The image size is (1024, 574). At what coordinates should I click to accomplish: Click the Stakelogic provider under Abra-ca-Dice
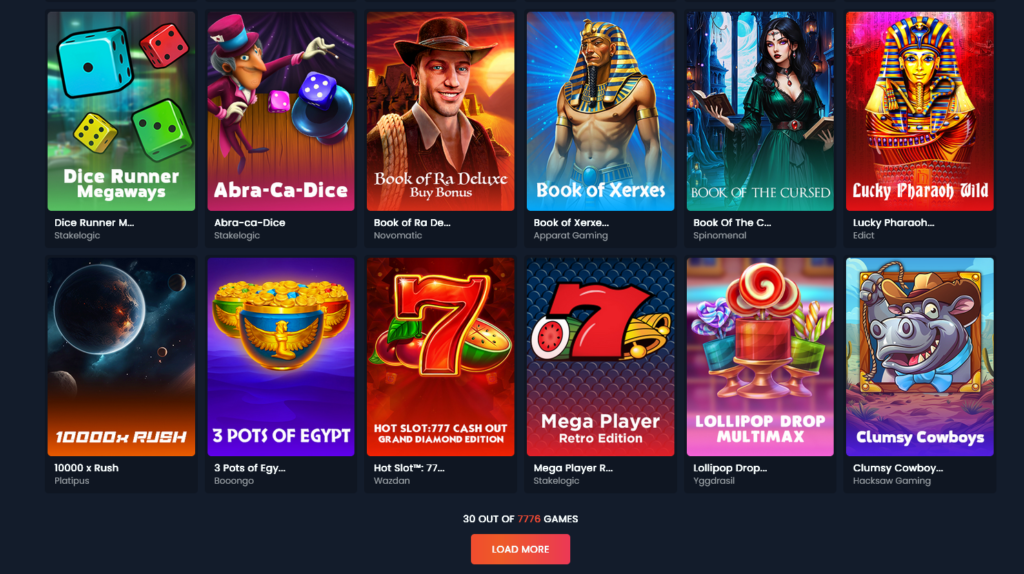(237, 236)
